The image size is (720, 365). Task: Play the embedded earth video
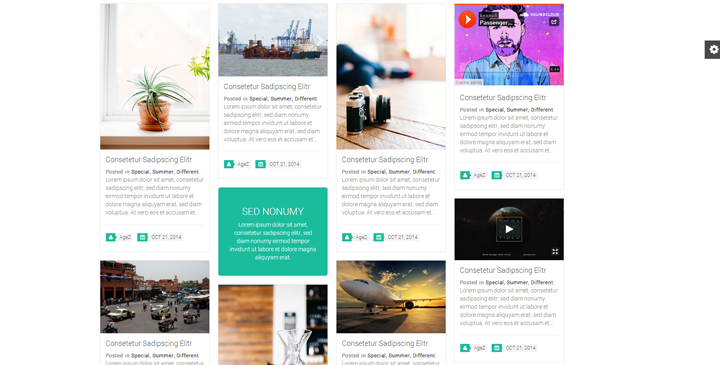(x=509, y=229)
